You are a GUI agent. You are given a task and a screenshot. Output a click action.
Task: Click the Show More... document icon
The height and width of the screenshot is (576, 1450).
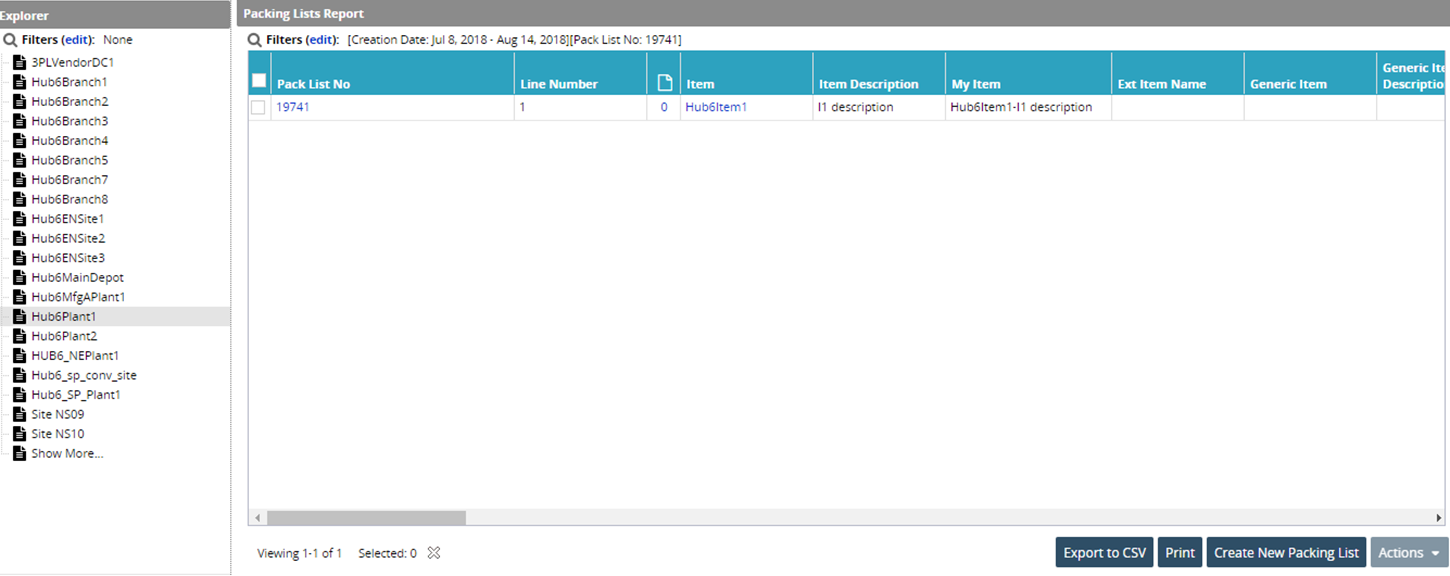[19, 454]
